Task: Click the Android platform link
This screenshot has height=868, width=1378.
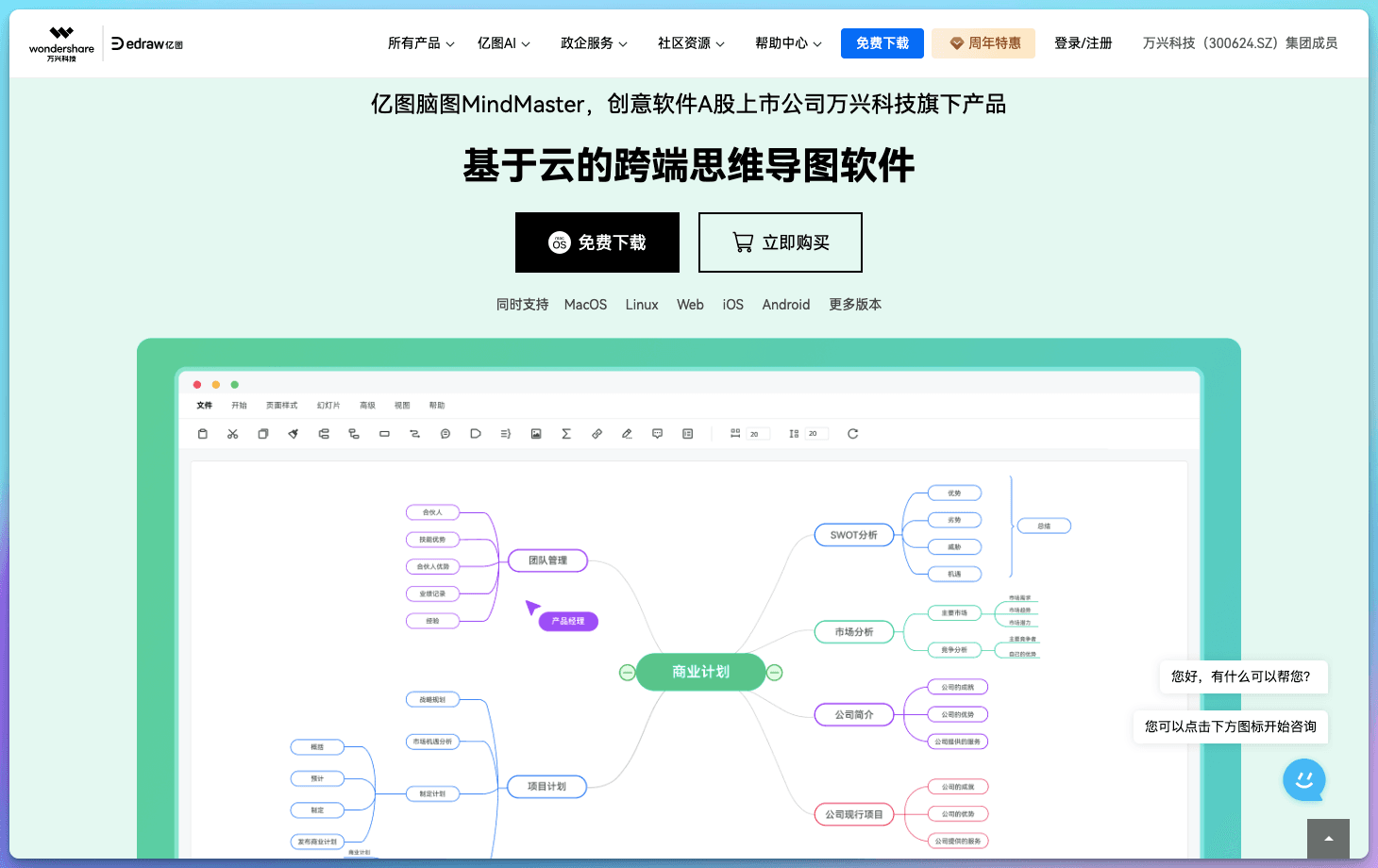Action: [786, 305]
